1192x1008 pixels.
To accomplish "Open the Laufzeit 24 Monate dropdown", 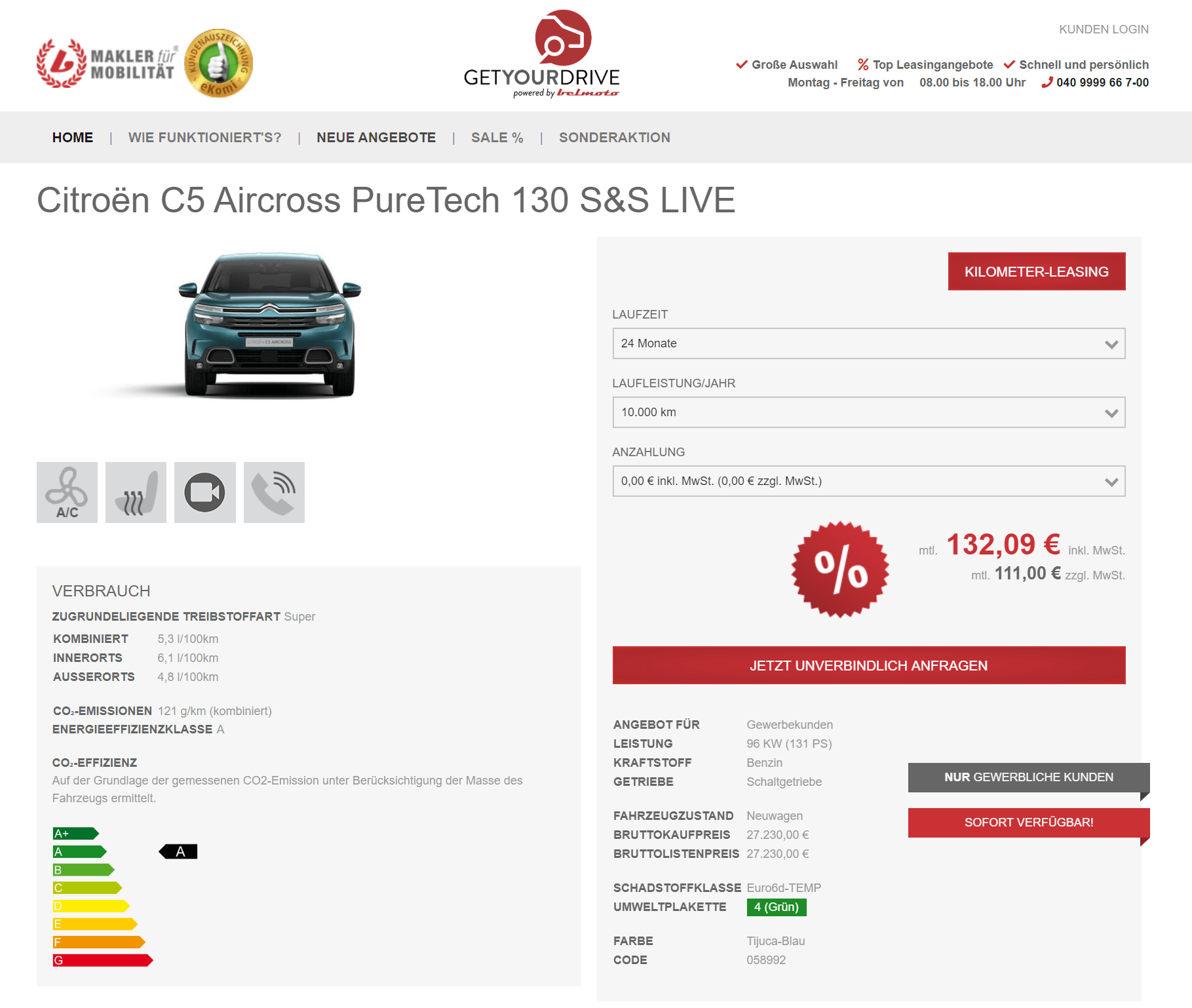I will pos(869,343).
